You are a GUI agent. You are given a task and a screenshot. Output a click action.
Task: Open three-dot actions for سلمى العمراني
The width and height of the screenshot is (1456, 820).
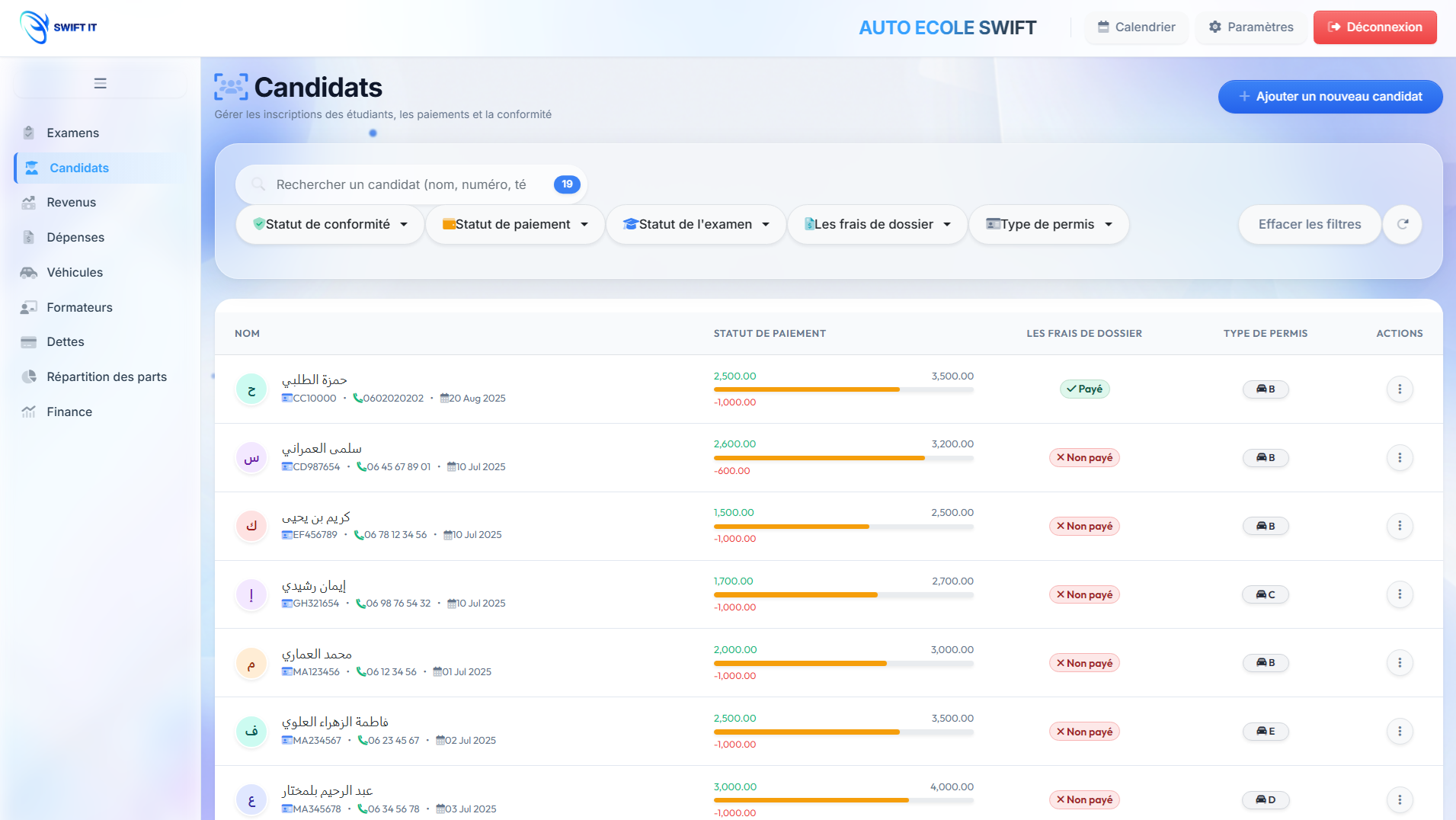1399,457
